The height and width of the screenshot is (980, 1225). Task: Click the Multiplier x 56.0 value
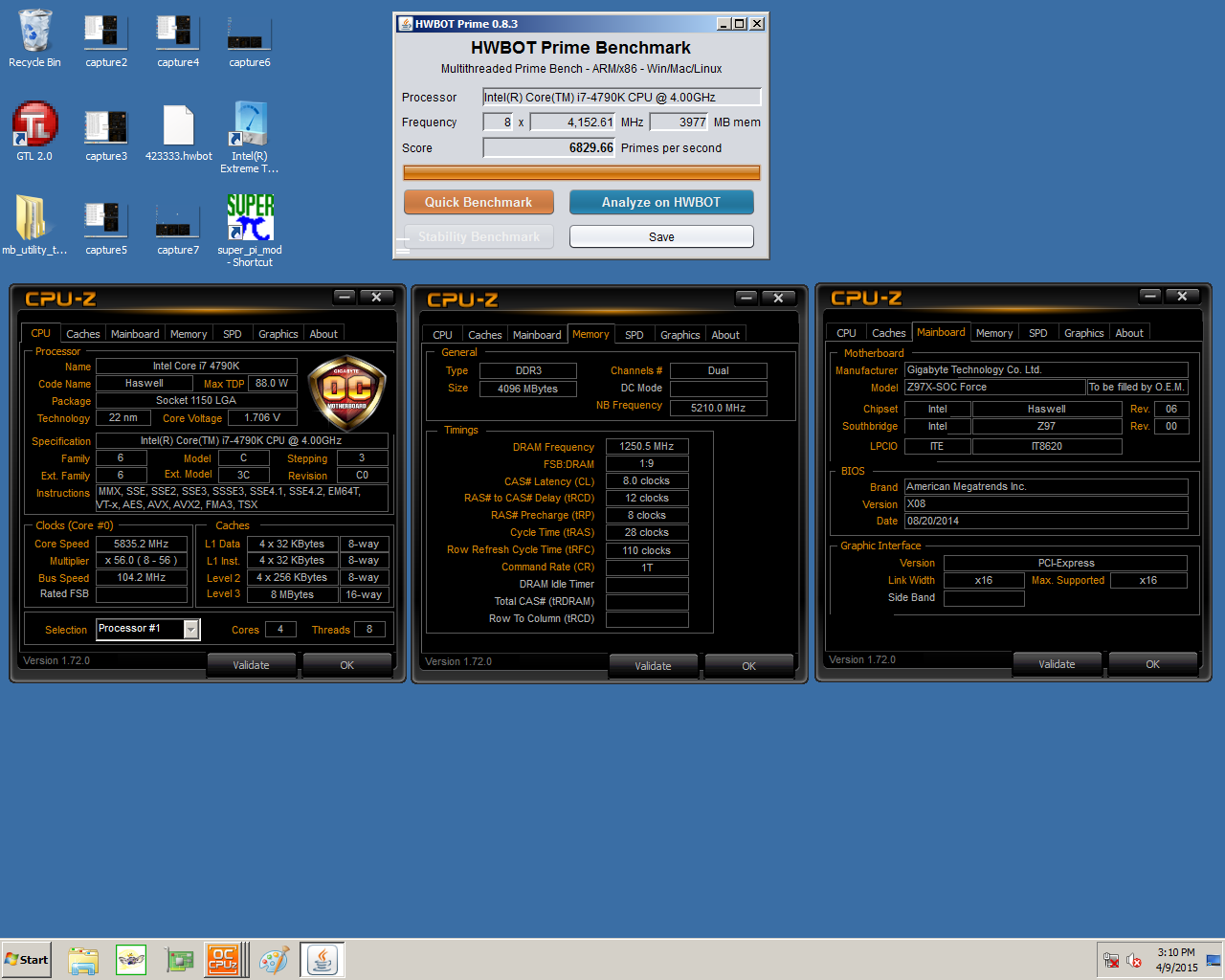tap(142, 561)
